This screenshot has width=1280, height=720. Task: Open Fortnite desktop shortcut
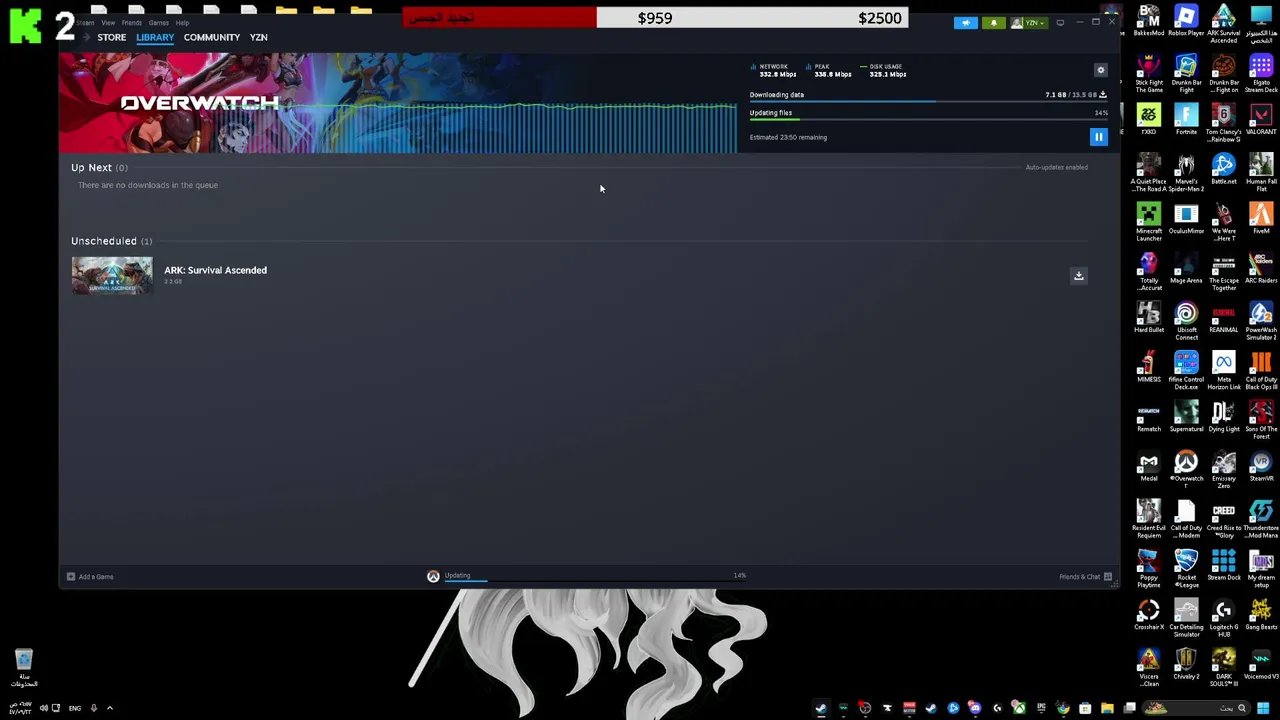[1186, 120]
